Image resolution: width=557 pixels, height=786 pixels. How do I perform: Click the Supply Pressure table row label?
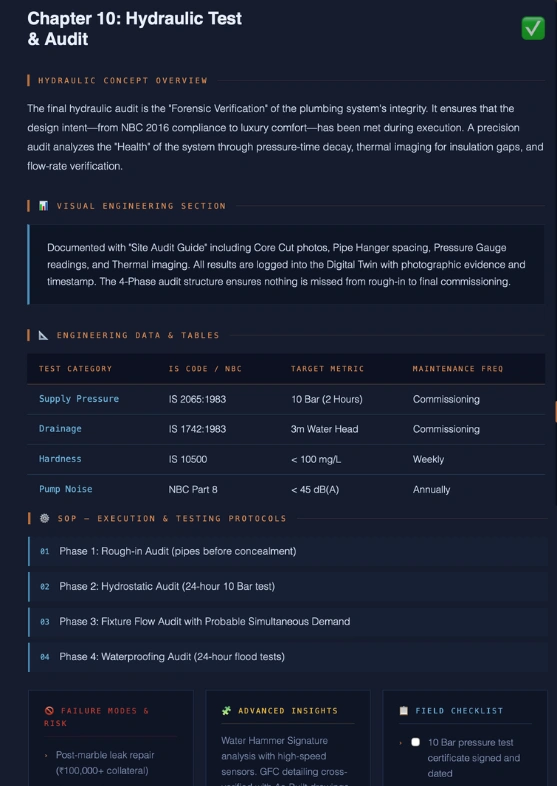pyautogui.click(x=79, y=399)
